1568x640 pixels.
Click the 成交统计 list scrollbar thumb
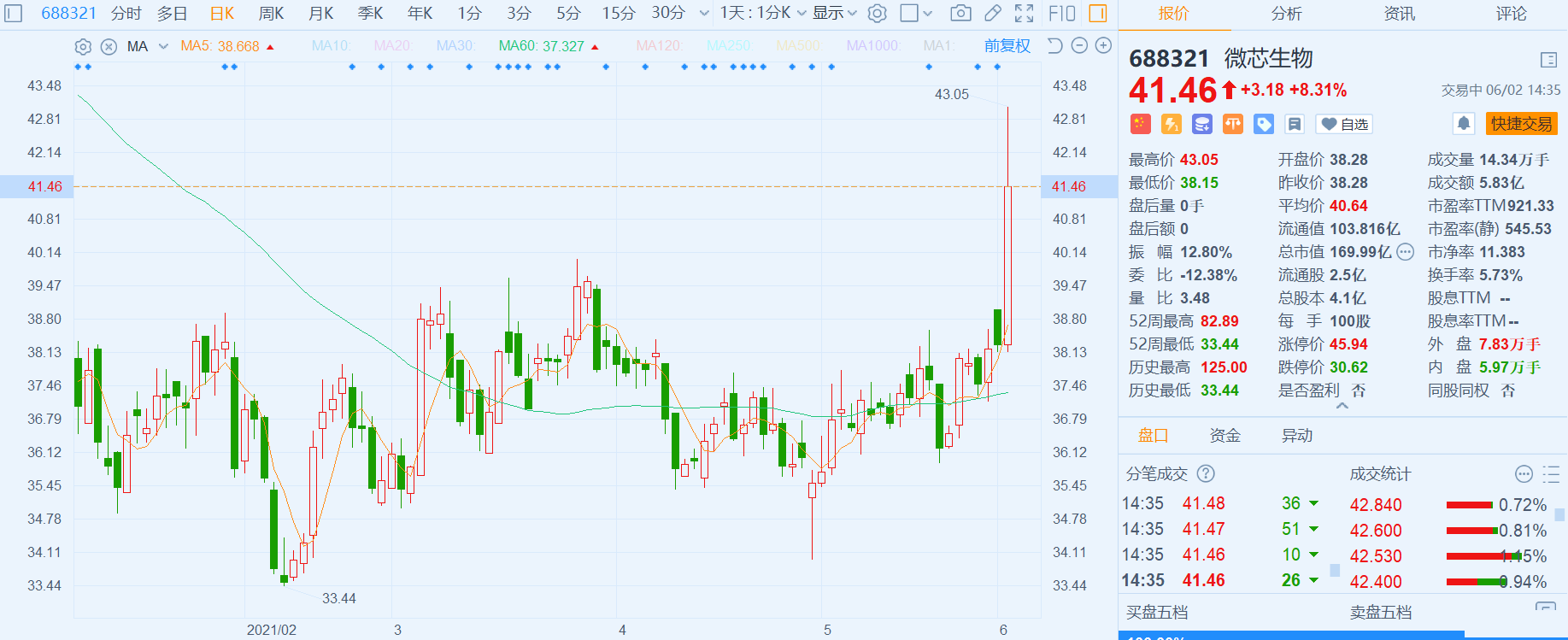(x=1560, y=514)
